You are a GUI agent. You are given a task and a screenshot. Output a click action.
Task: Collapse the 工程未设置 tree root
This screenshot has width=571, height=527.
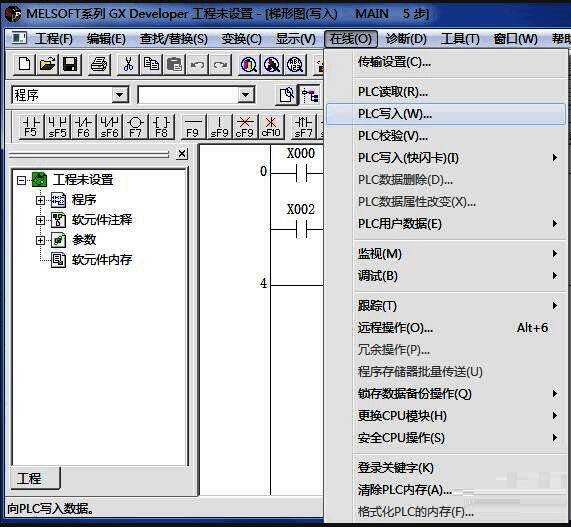(21, 180)
